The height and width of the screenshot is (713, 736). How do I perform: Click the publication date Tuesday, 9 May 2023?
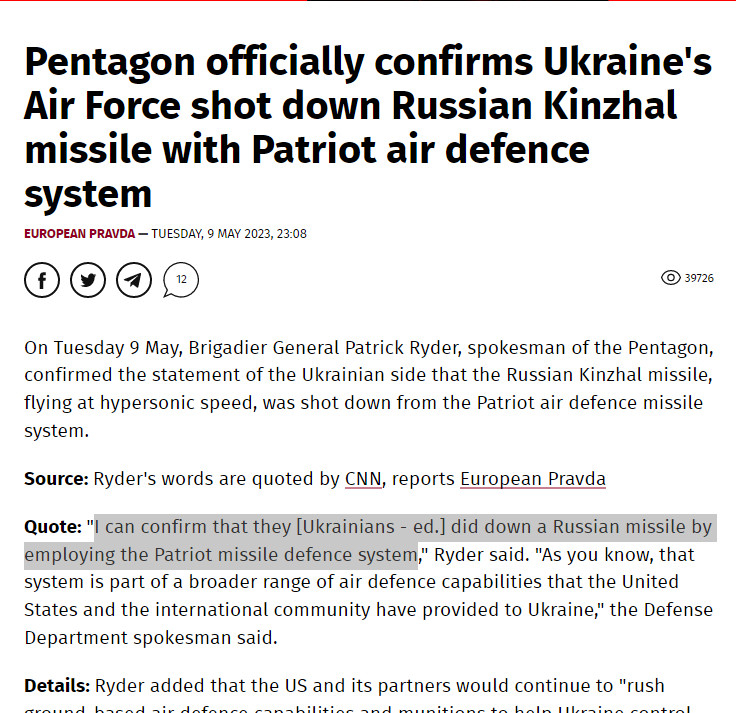pyautogui.click(x=212, y=234)
